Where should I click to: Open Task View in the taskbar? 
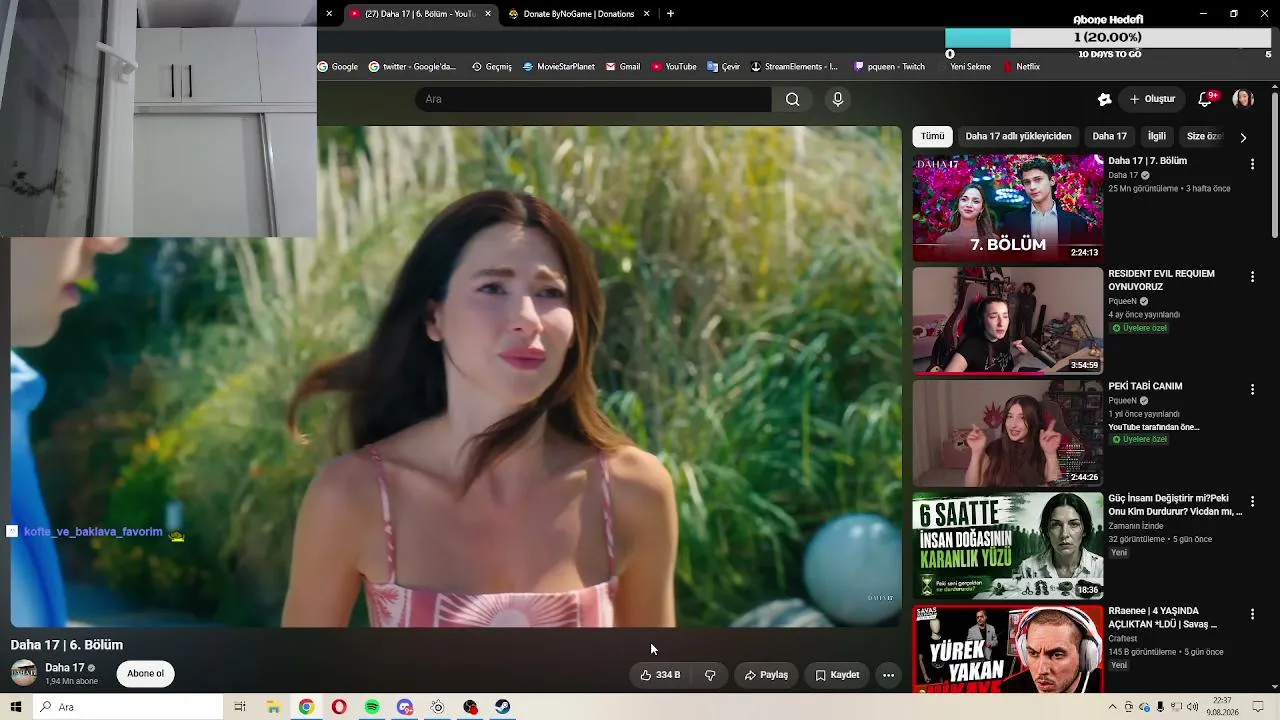(x=240, y=707)
